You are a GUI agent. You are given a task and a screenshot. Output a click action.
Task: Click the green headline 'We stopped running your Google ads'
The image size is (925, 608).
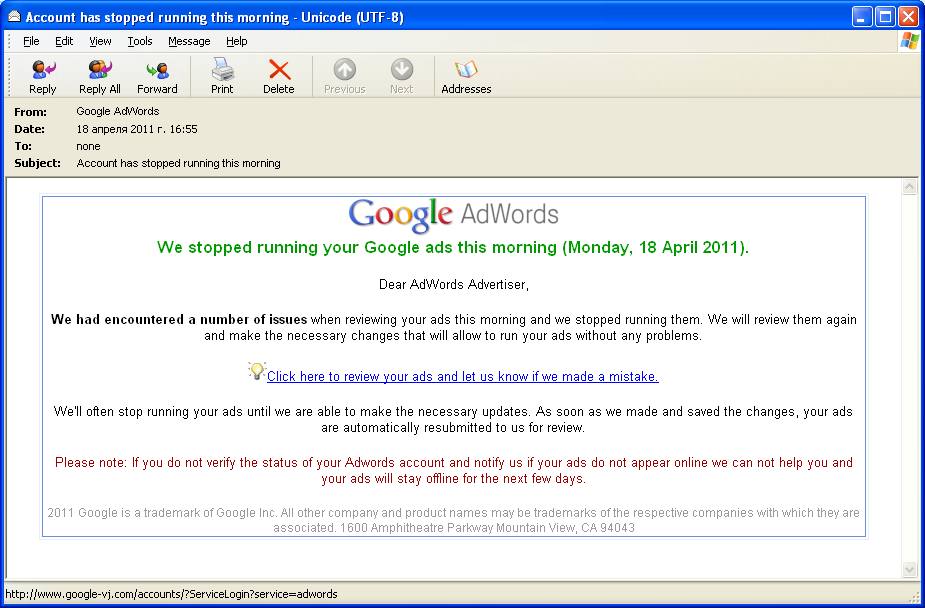click(x=453, y=247)
